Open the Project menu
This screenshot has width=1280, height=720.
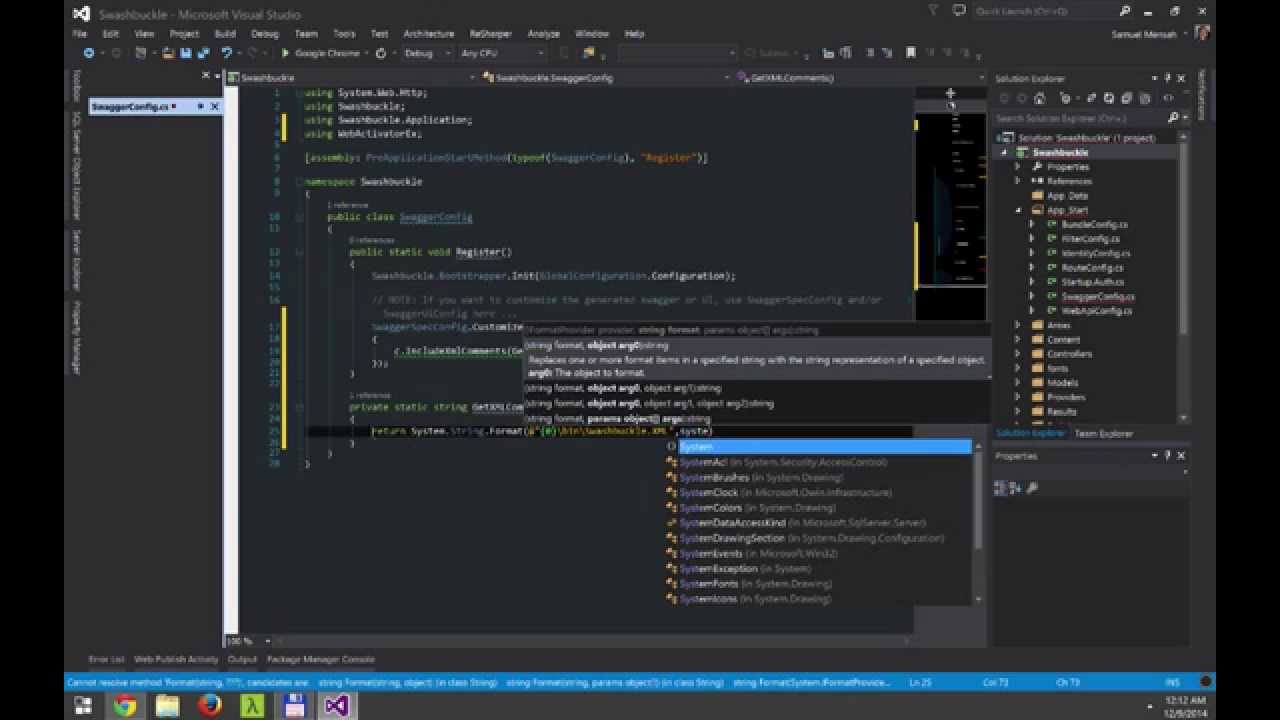184,34
